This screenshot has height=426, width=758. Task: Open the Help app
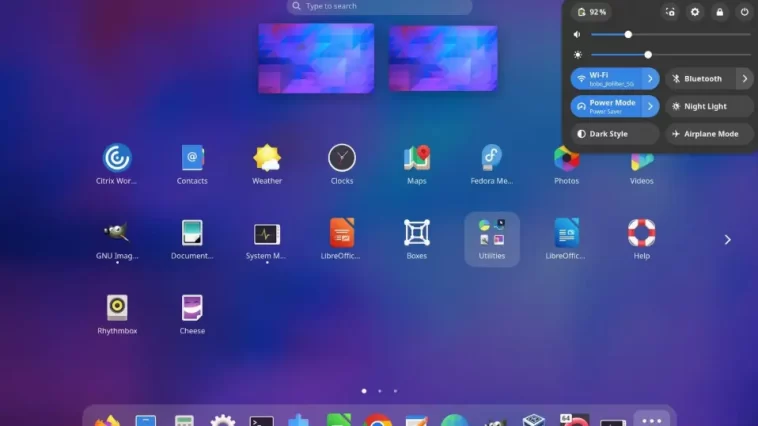point(641,239)
